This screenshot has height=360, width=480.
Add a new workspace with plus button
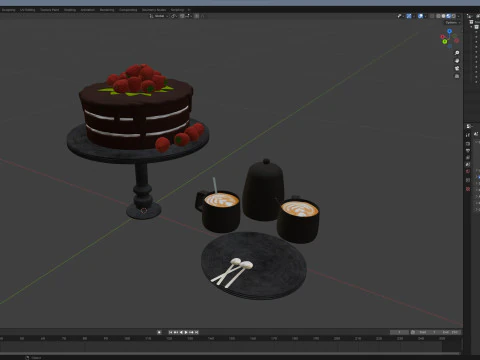tap(189, 10)
